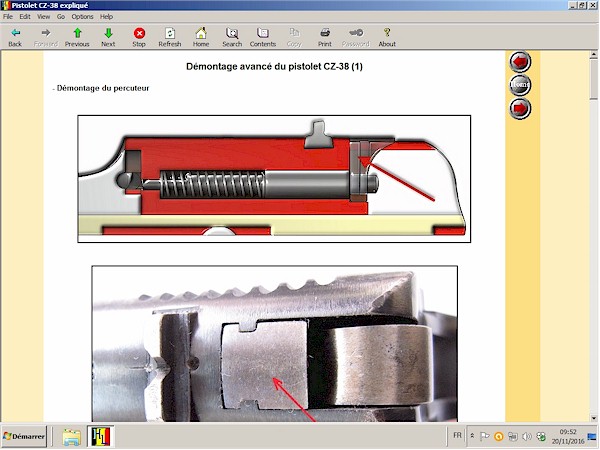Click the heading Démontage avancé du pistolet CZ-38
The width and height of the screenshot is (600, 450).
tap(274, 67)
